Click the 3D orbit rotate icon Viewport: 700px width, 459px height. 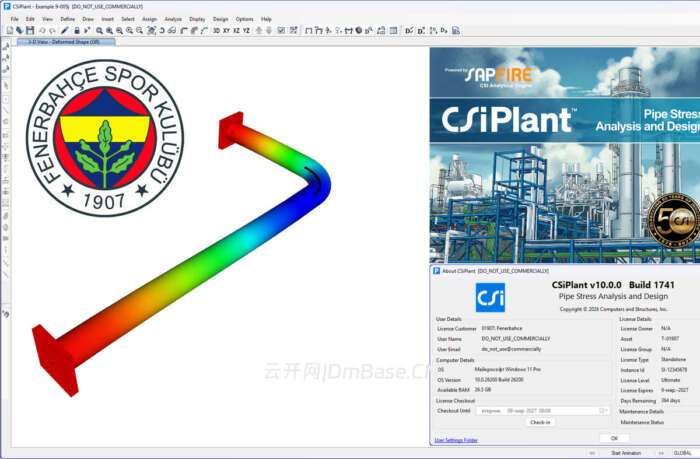tap(162, 30)
